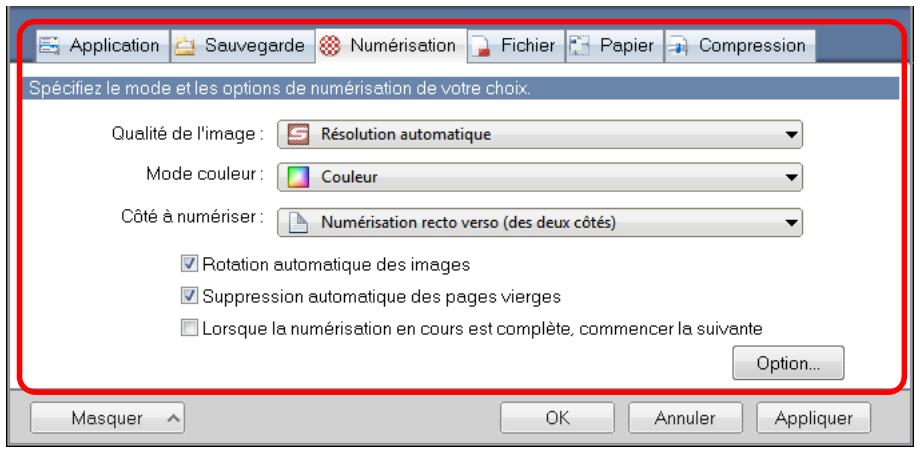Click the page icon beside Numérisation recto verso
This screenshot has height=451, width=918.
click(298, 222)
